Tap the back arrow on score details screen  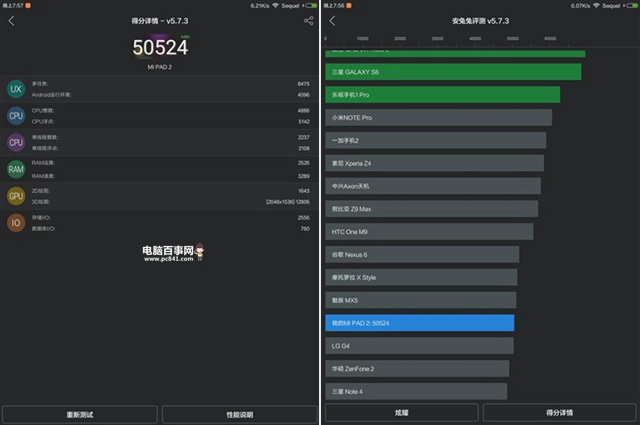click(x=11, y=21)
